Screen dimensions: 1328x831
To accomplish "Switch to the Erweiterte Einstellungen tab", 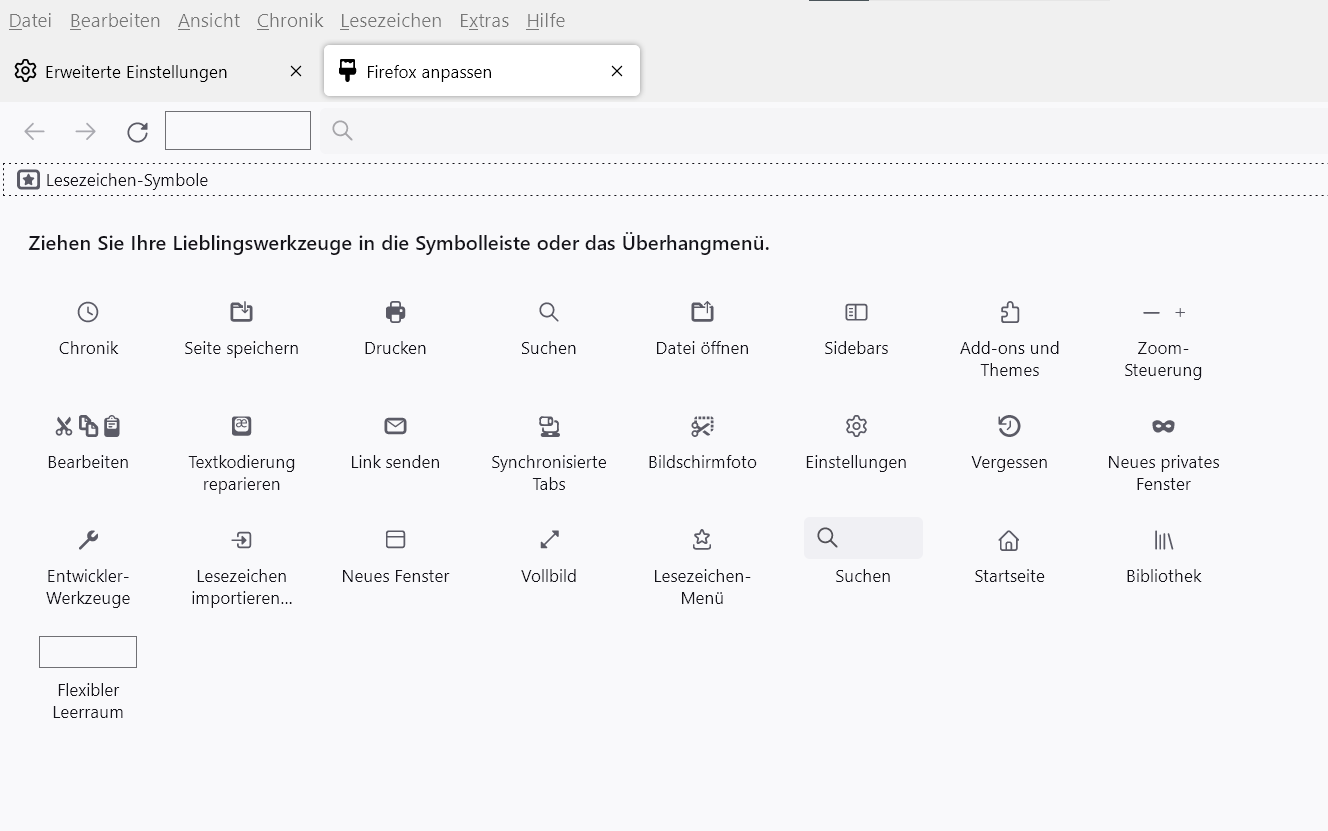I will pyautogui.click(x=136, y=72).
